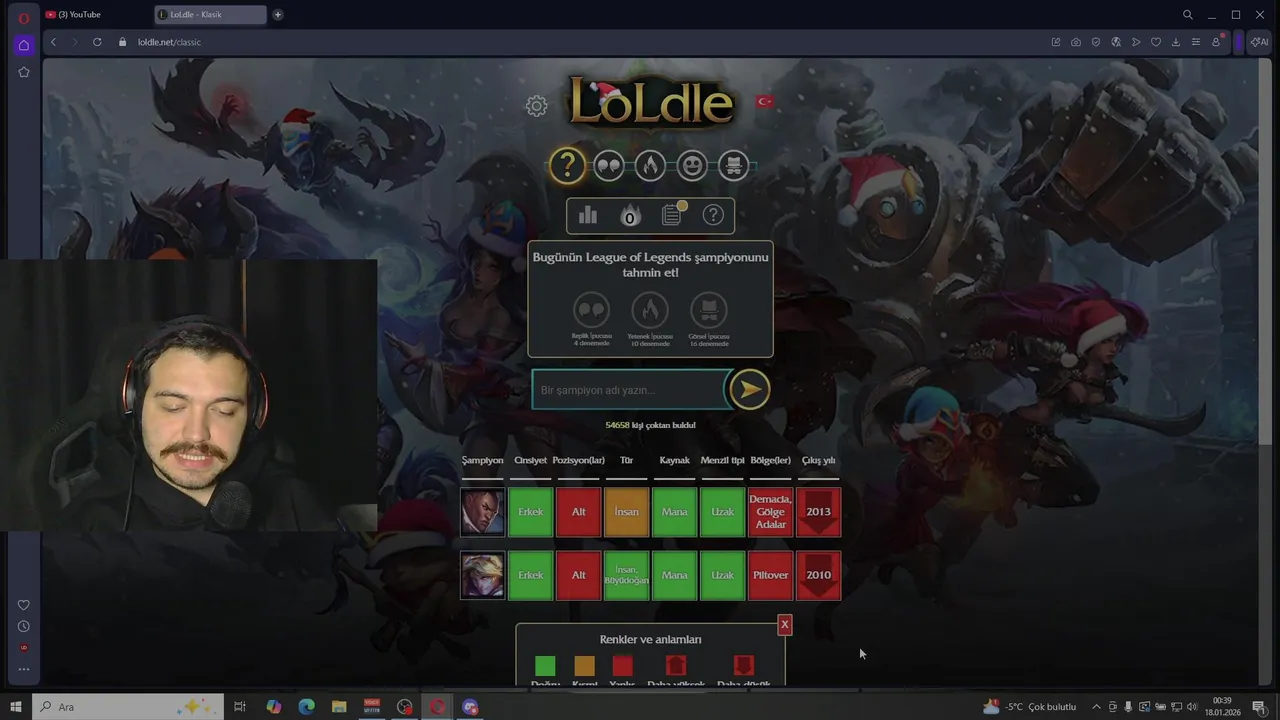Click the '2013' release year cell
The width and height of the screenshot is (1280, 720).
[818, 512]
